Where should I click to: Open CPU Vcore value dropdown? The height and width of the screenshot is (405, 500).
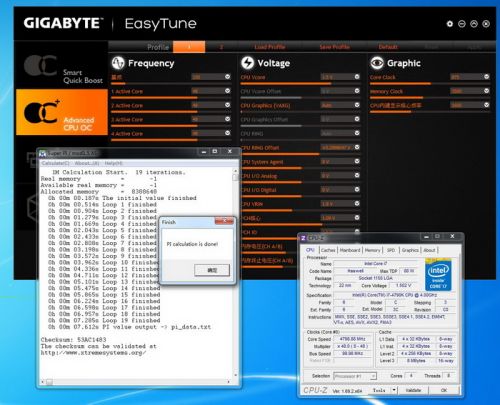click(357, 77)
